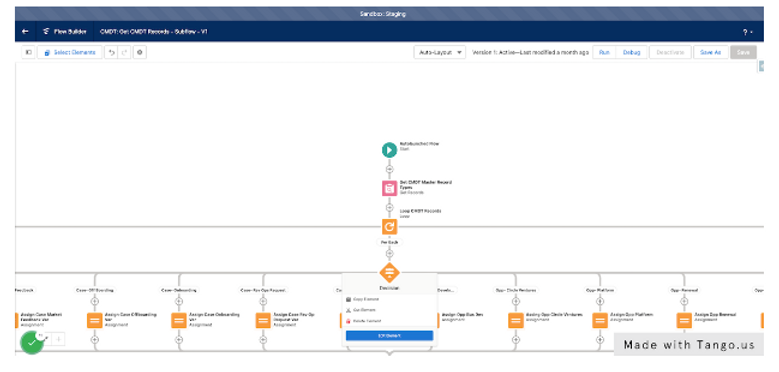
Task: Add element below Get Records node
Action: pyautogui.click(x=390, y=208)
